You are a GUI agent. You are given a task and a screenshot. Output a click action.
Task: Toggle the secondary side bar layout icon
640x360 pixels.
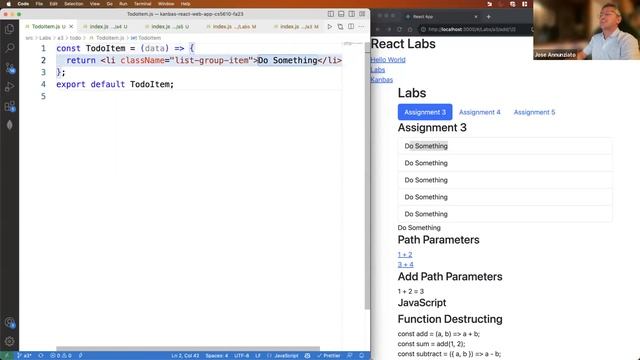click(x=351, y=14)
